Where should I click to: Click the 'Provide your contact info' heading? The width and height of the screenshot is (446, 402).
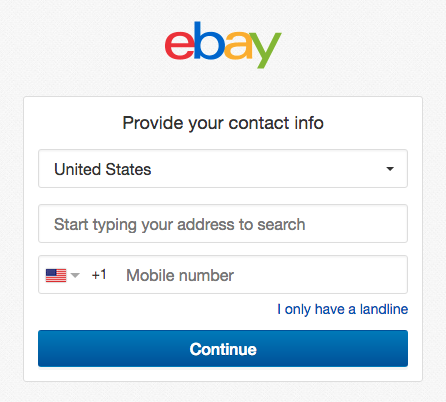223,123
